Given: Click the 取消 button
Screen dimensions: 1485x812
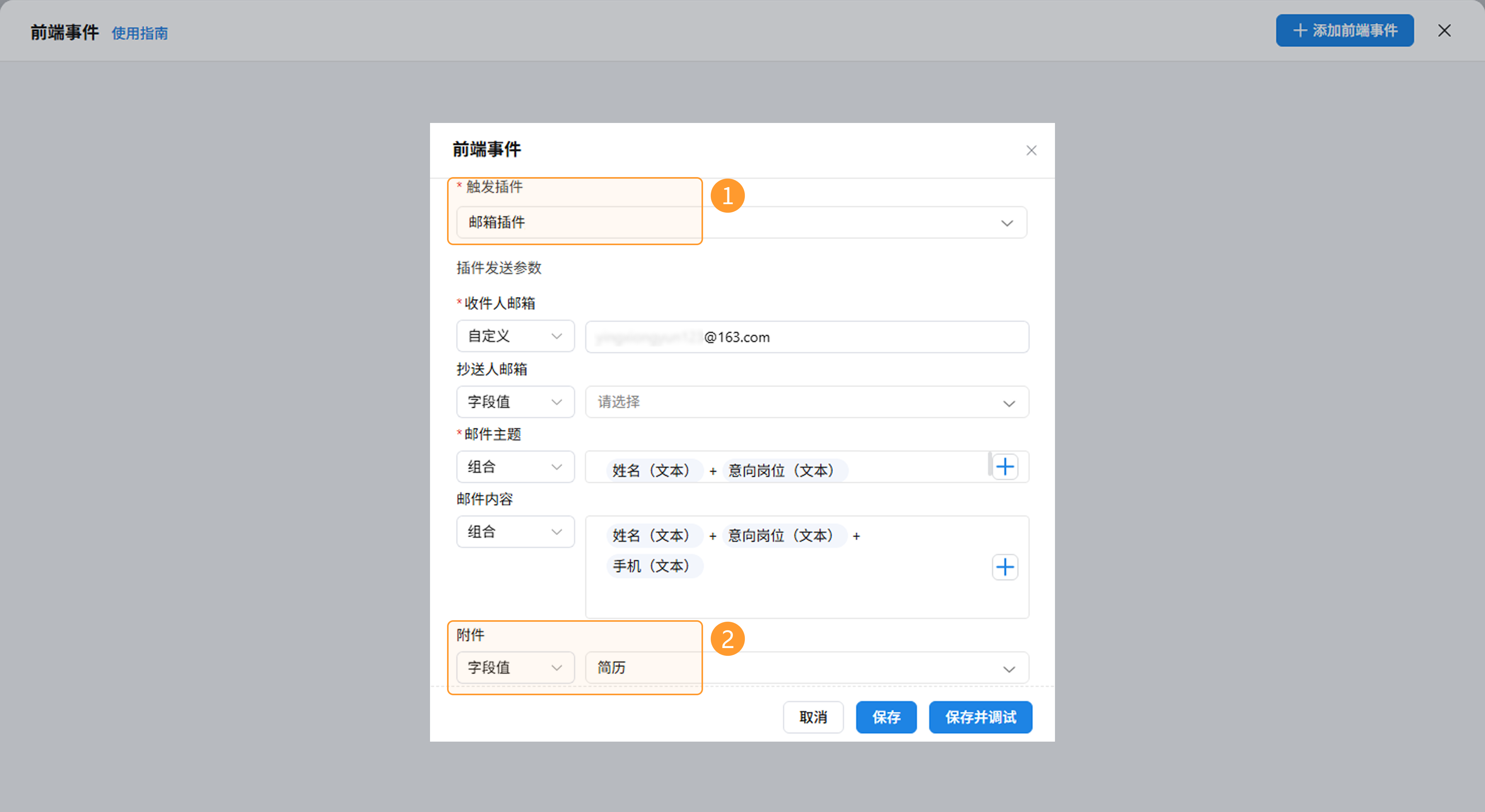Looking at the screenshot, I should pos(813,717).
